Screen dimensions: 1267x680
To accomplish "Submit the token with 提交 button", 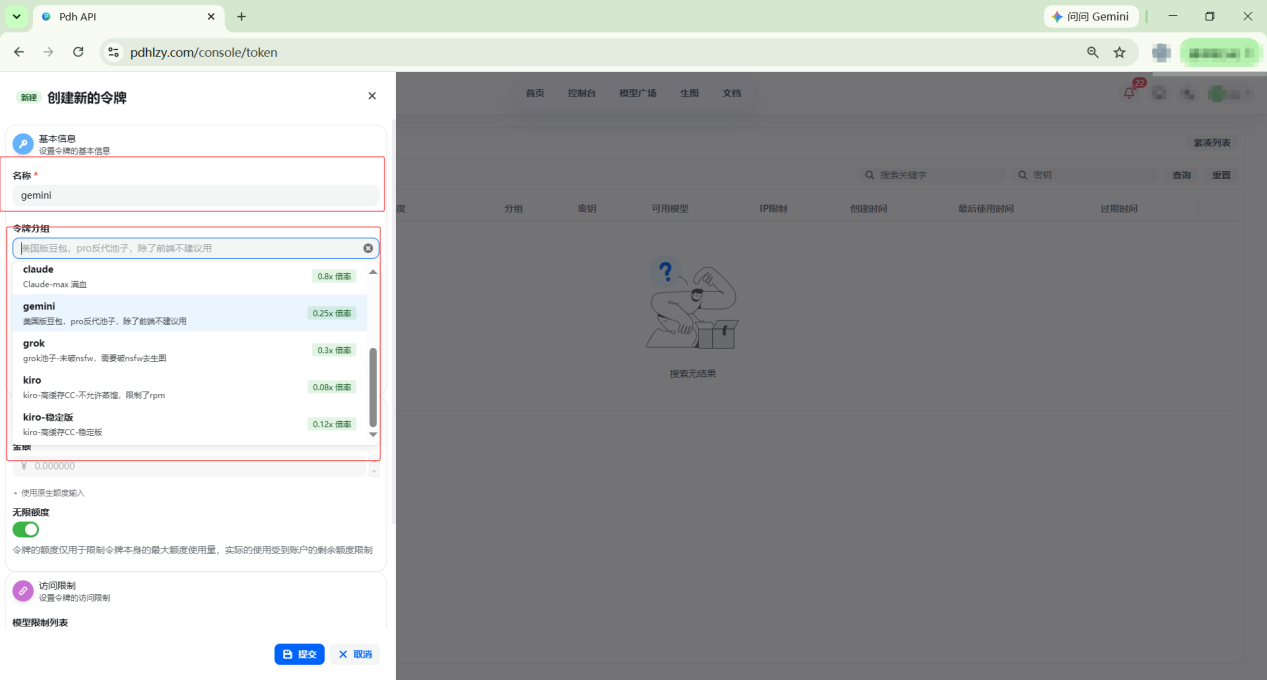I will coord(300,654).
